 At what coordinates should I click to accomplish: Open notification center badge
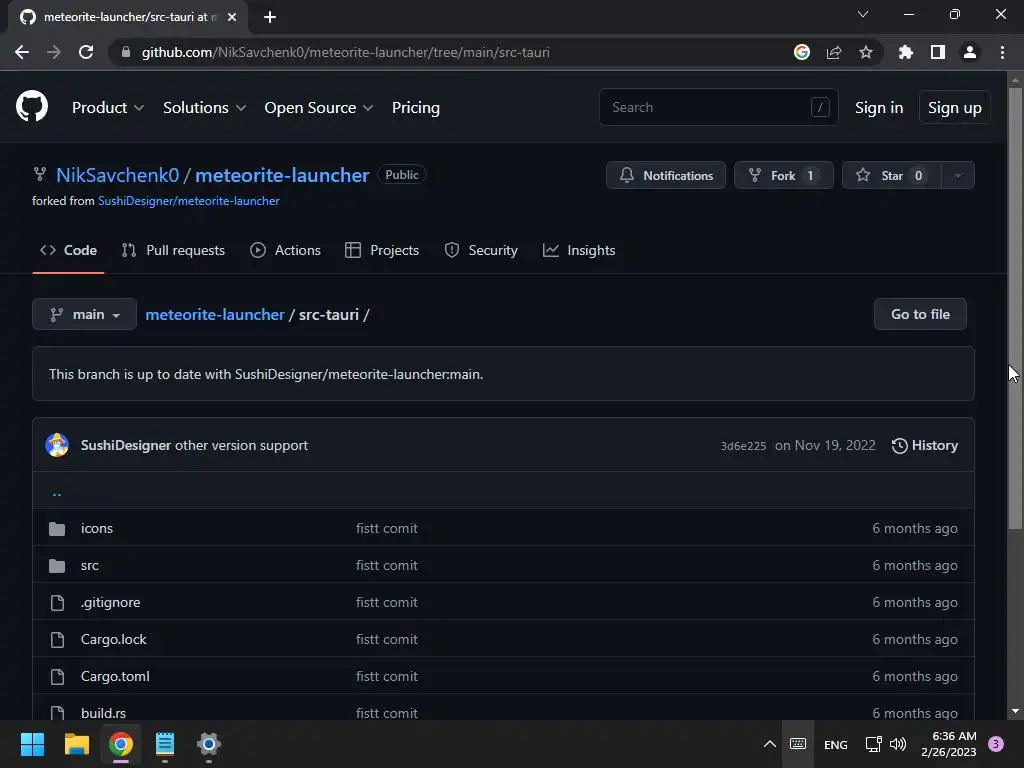click(x=996, y=744)
